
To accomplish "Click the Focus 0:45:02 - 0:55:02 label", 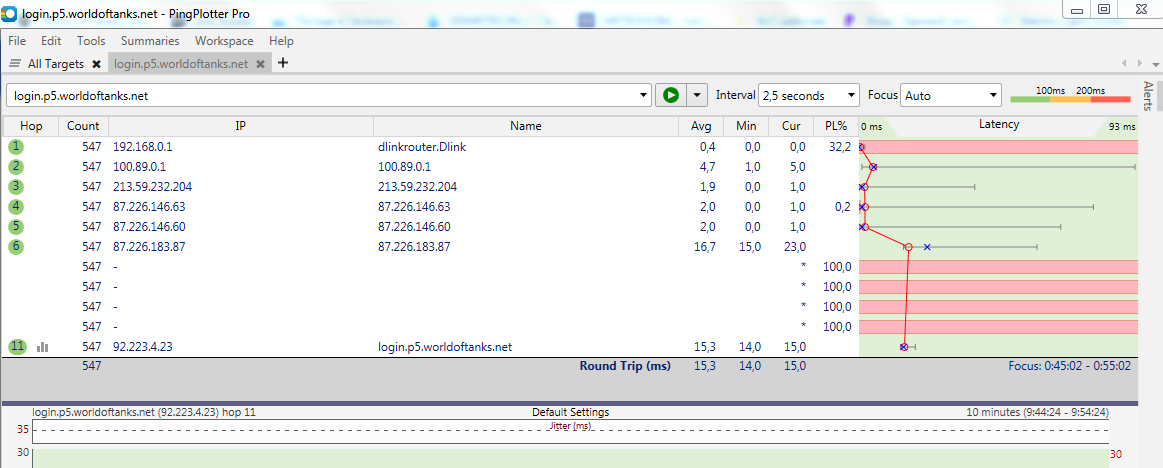I will [1069, 366].
